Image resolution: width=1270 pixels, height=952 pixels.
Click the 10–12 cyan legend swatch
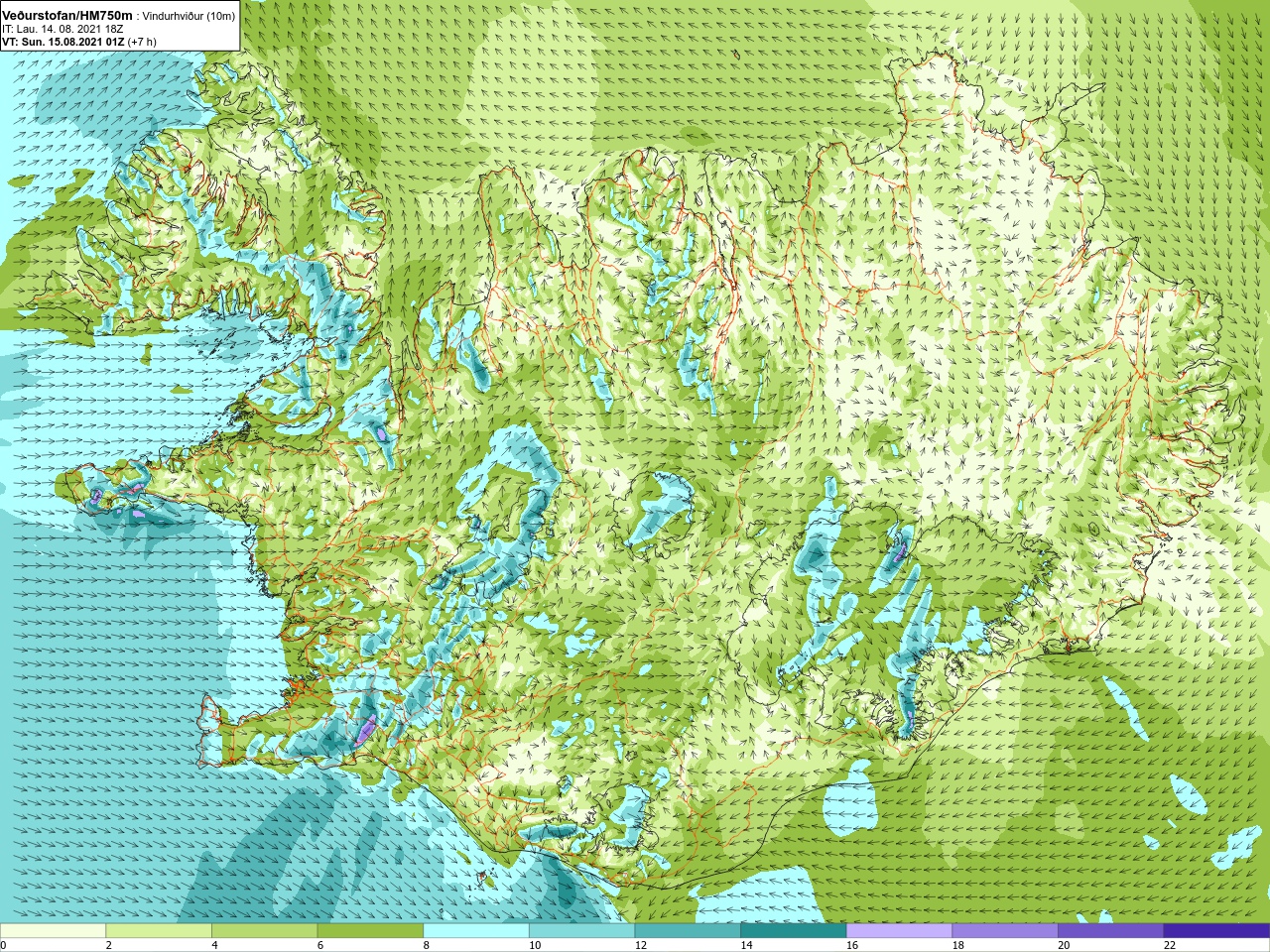tap(581, 930)
